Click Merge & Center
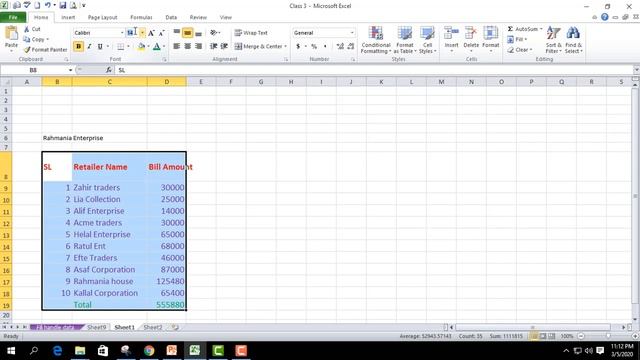 [x=258, y=47]
